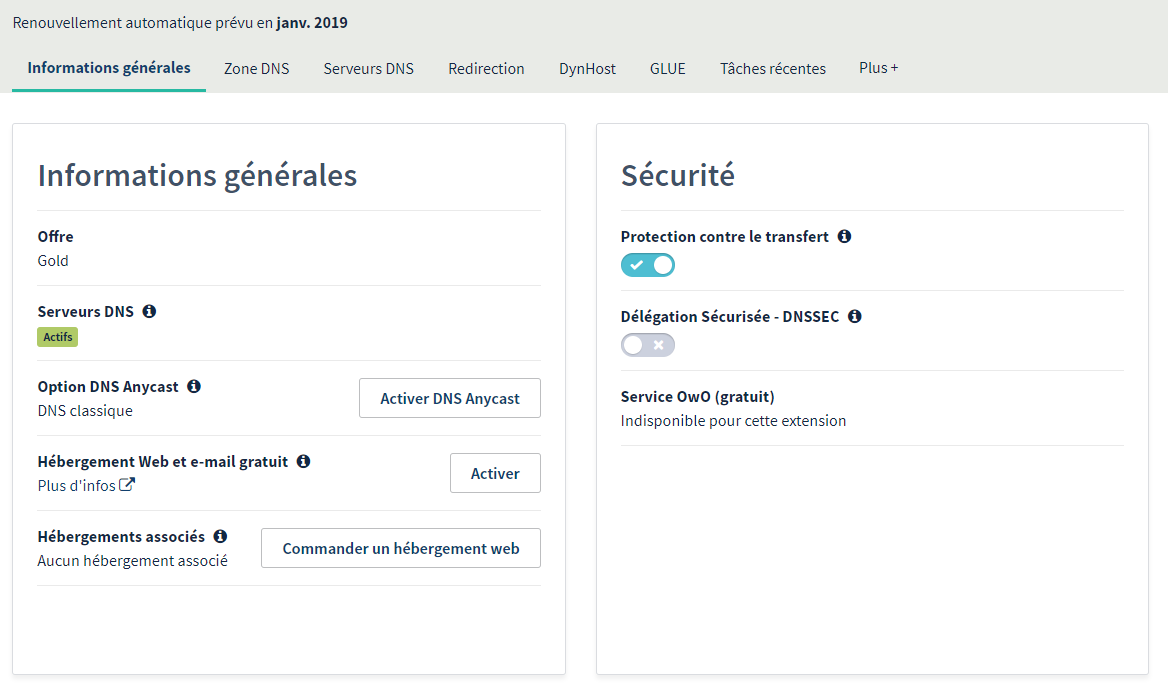1168x684 pixels.
Task: Click the green Actifs status badge
Action: click(x=57, y=337)
